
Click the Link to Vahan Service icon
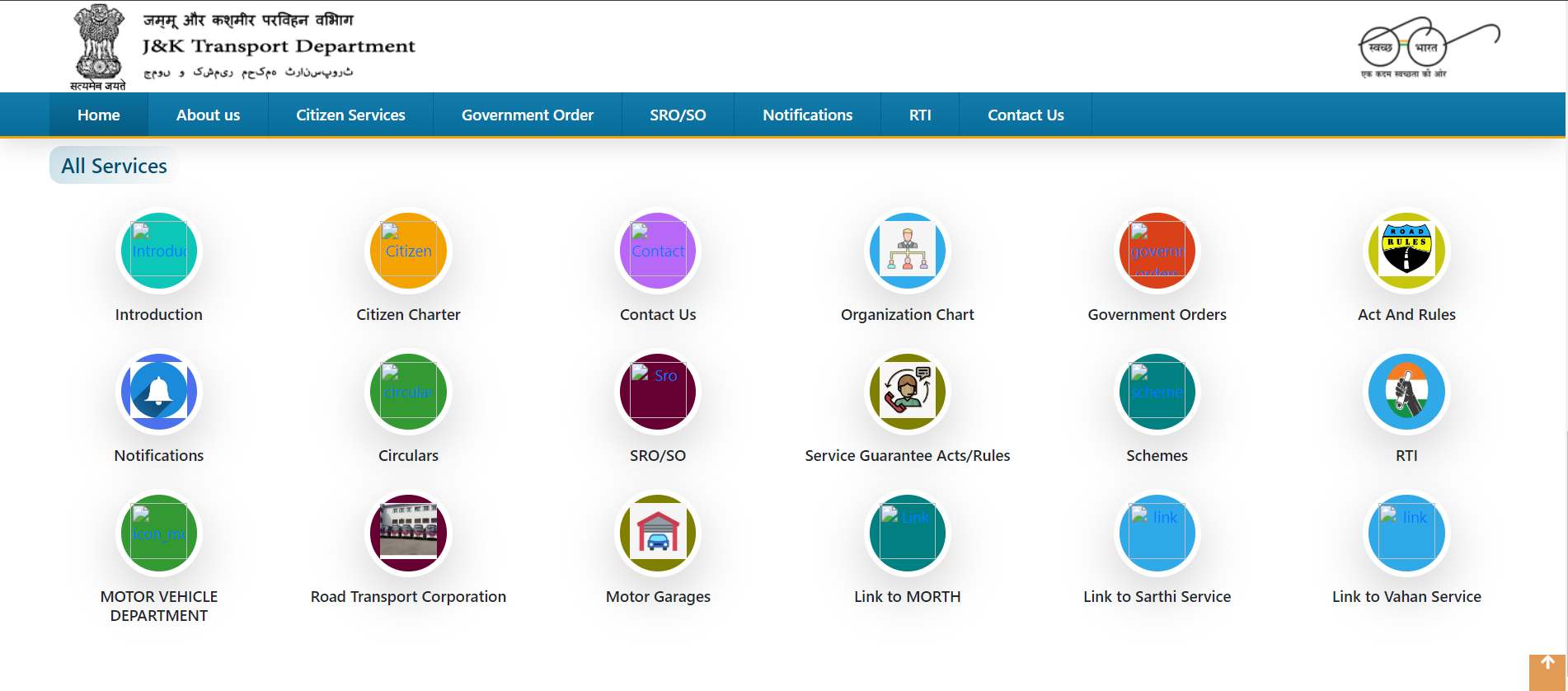click(x=1406, y=533)
